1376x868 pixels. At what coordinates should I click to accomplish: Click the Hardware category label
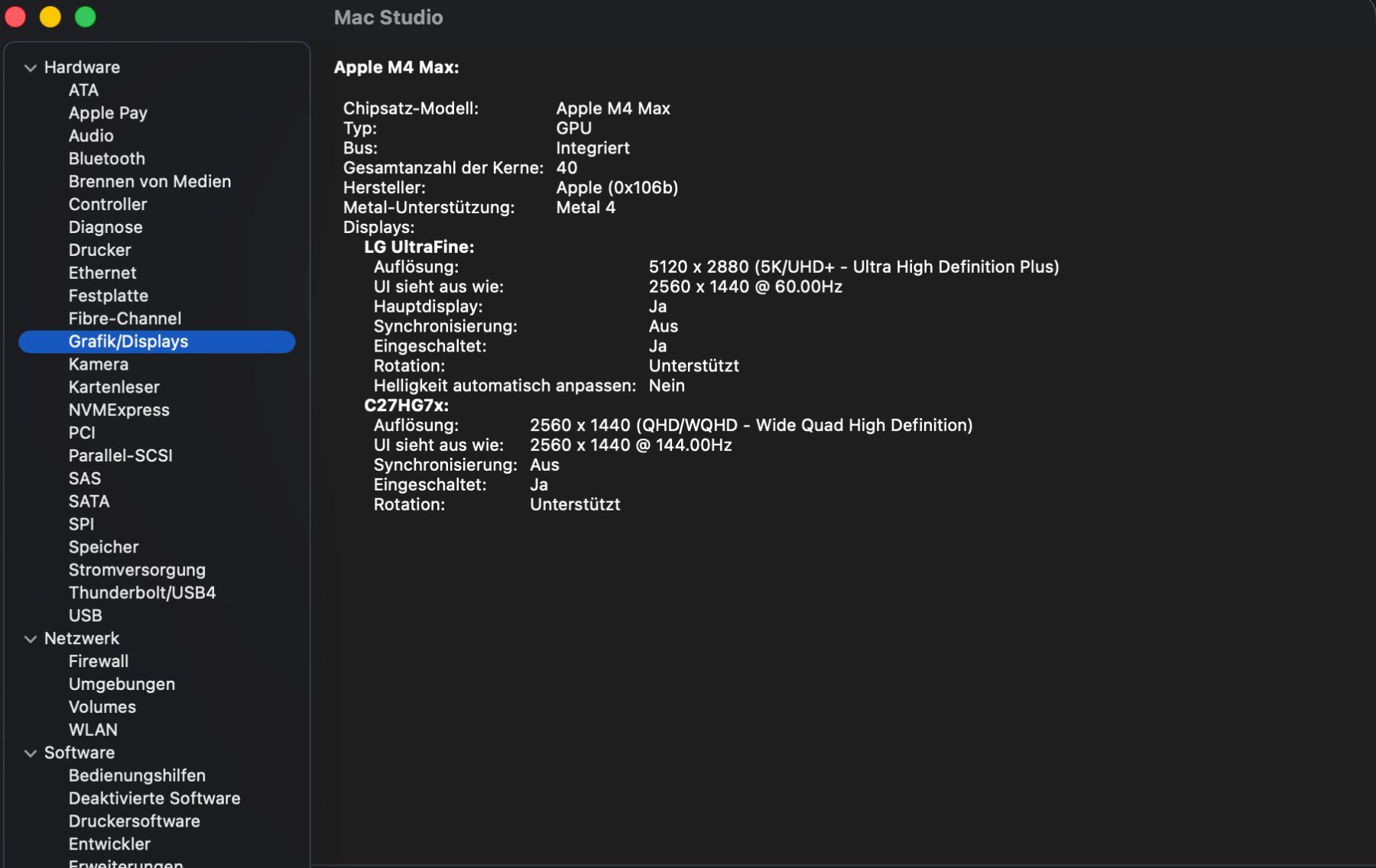point(82,67)
